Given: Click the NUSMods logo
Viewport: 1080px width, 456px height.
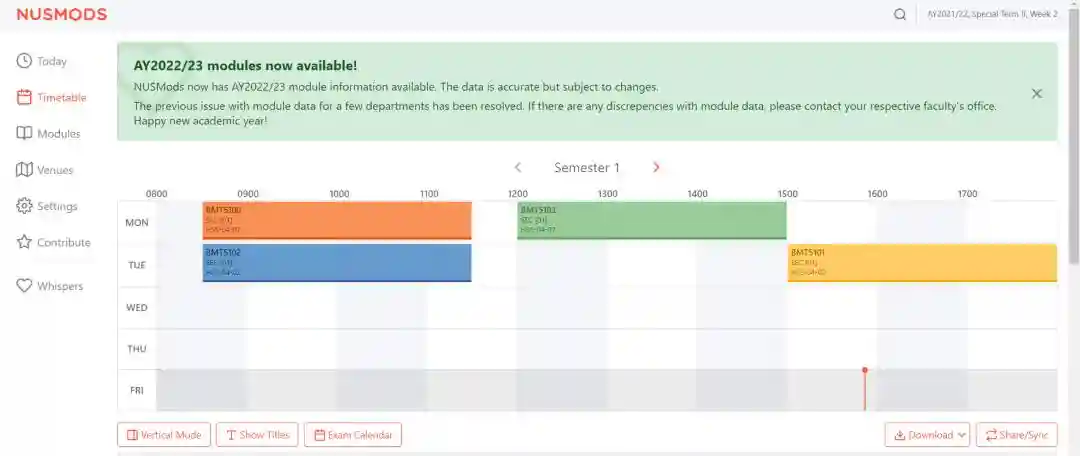Looking at the screenshot, I should 61,14.
